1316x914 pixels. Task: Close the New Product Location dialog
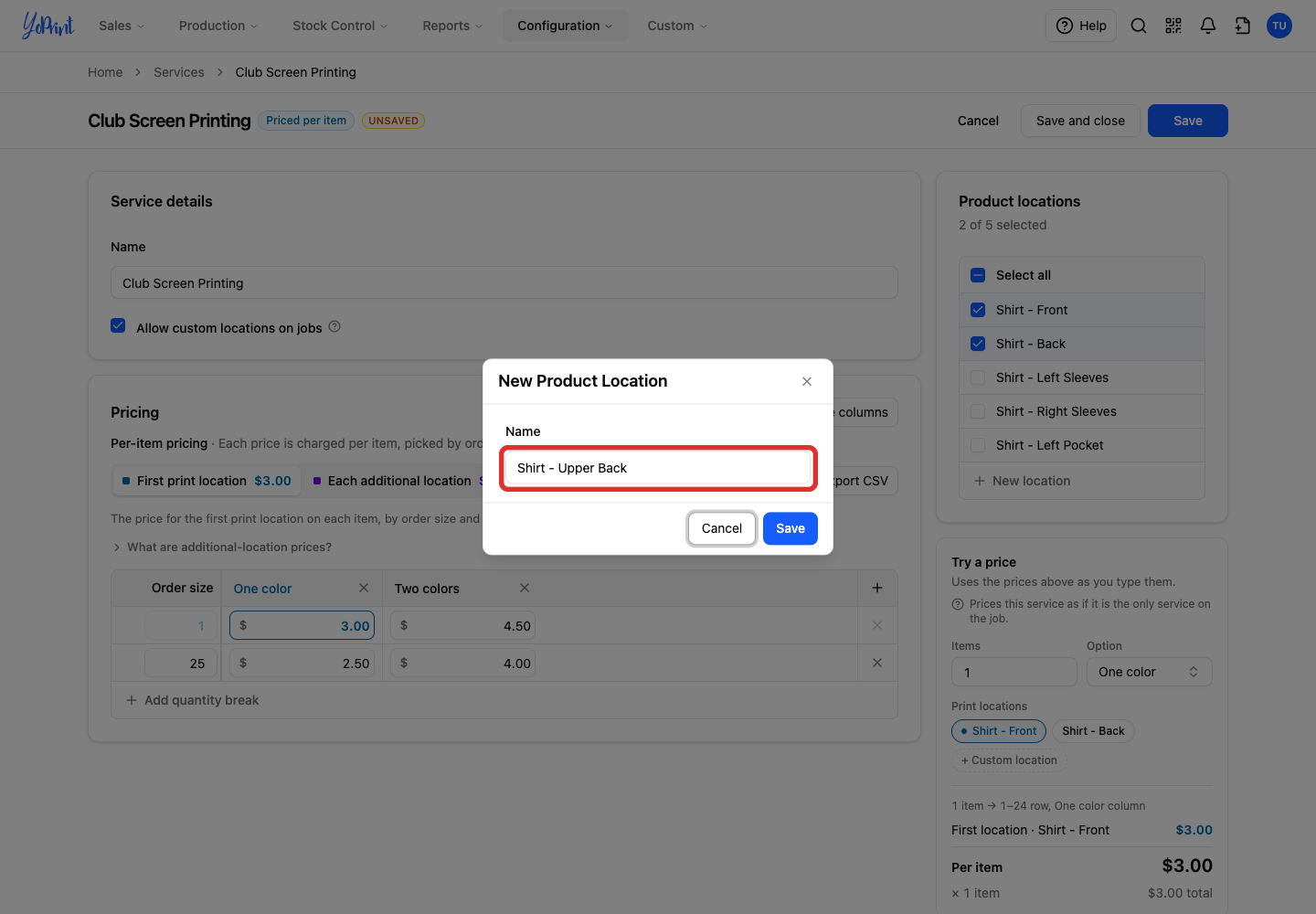(x=807, y=381)
